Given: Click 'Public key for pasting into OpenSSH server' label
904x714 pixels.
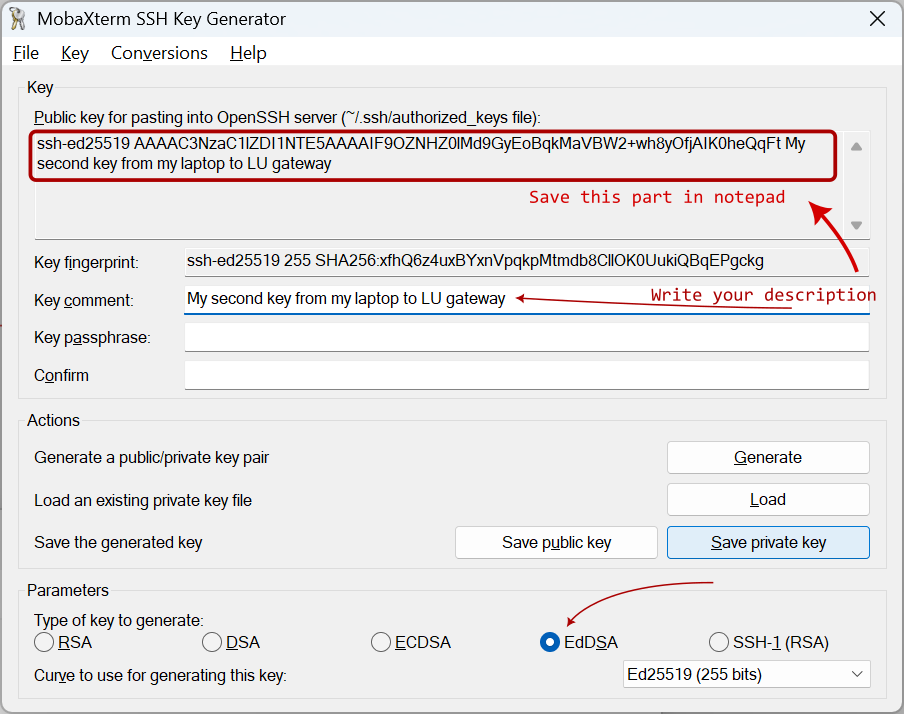Looking at the screenshot, I should click(287, 118).
